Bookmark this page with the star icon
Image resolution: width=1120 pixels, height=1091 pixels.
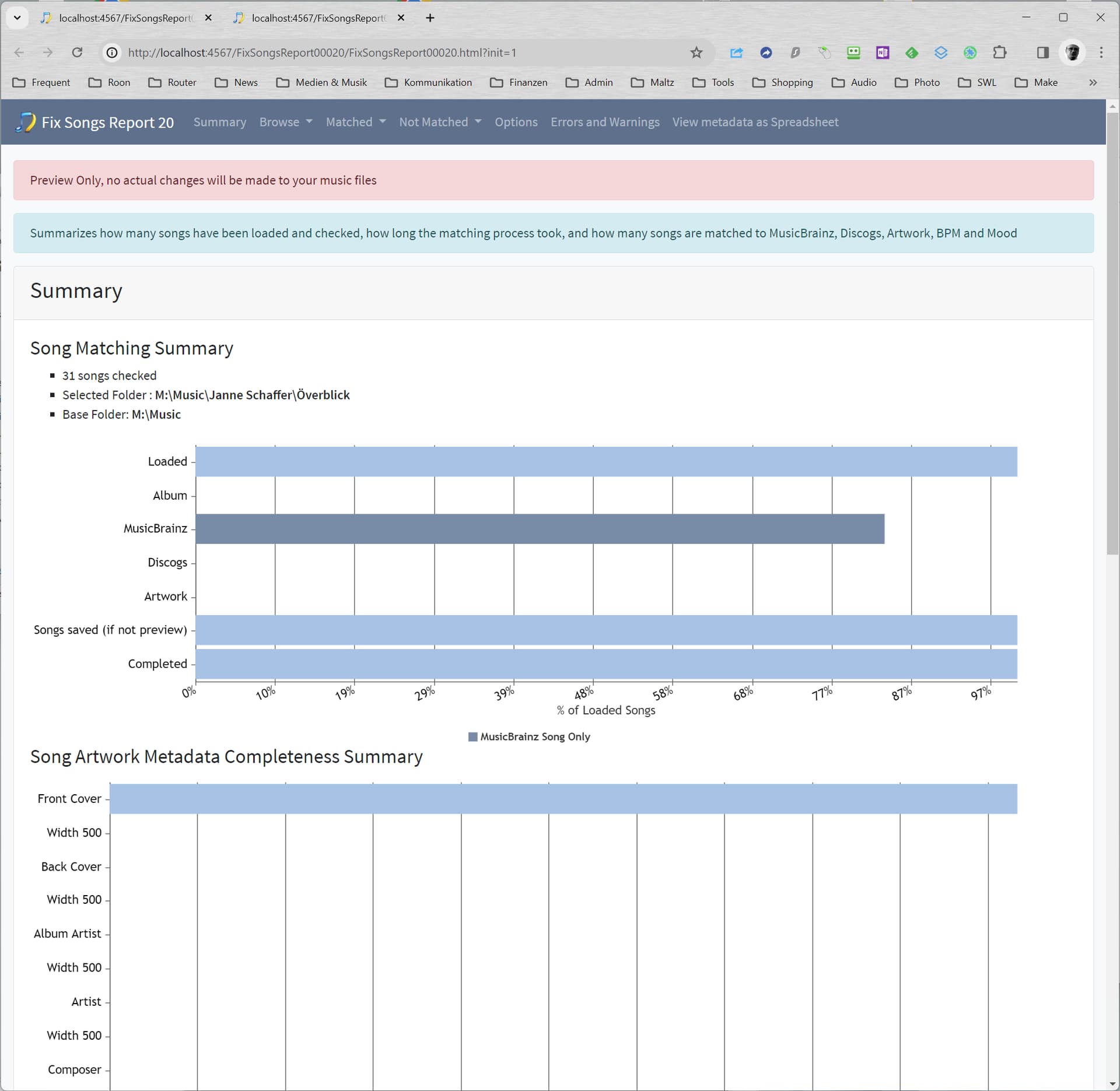[696, 53]
